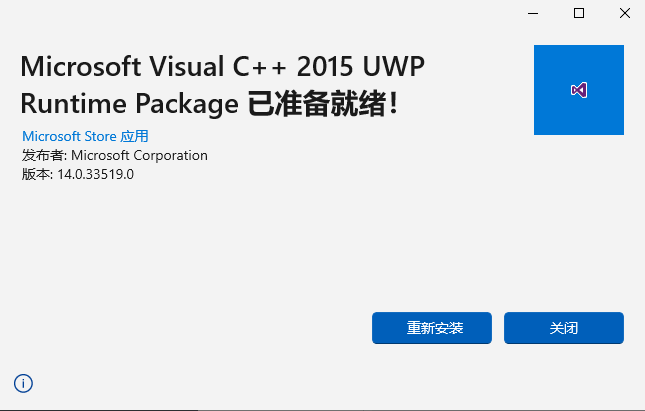Click the 已准备就绪 status text
Image resolution: width=645 pixels, height=411 pixels.
322,104
